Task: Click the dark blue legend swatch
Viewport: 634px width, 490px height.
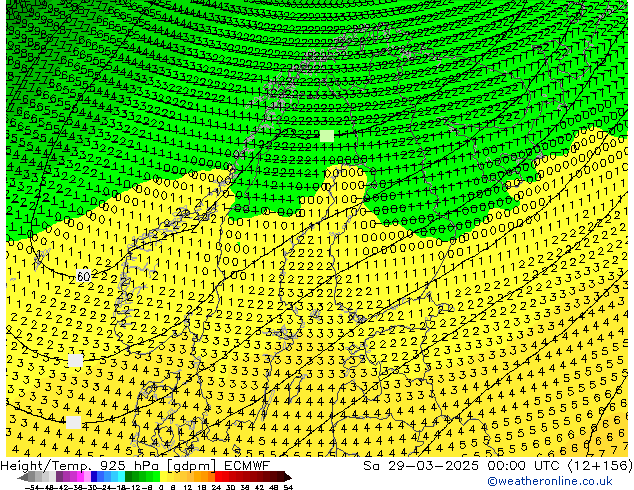Action: point(94,477)
